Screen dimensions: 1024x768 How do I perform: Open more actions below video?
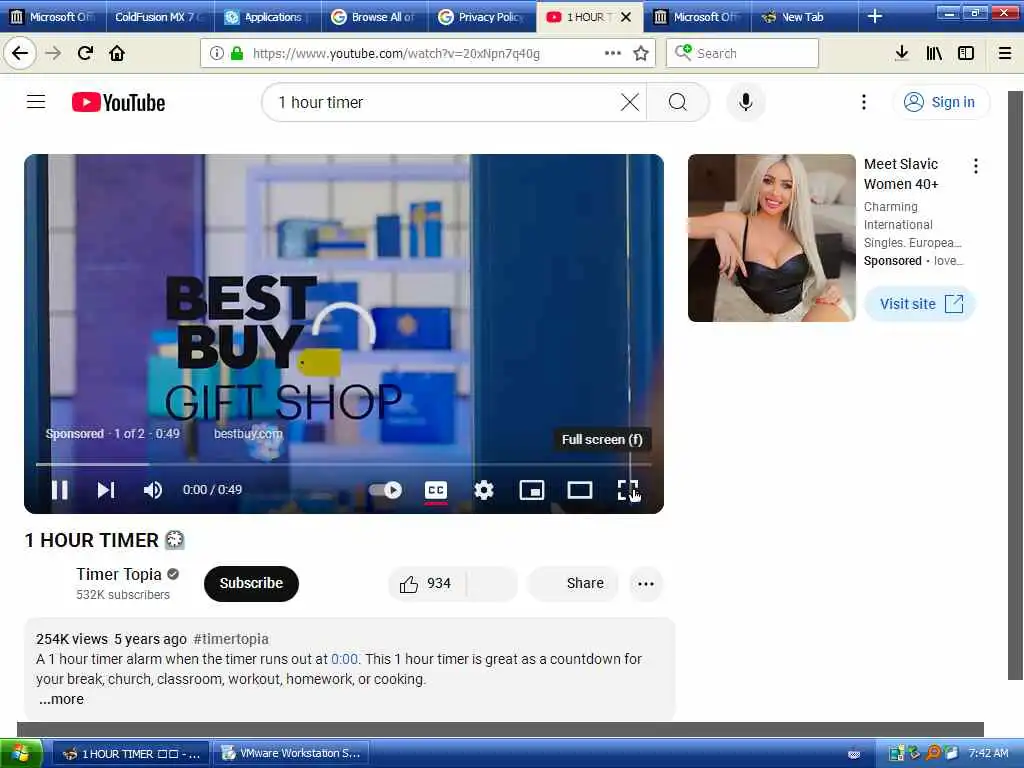tap(646, 584)
